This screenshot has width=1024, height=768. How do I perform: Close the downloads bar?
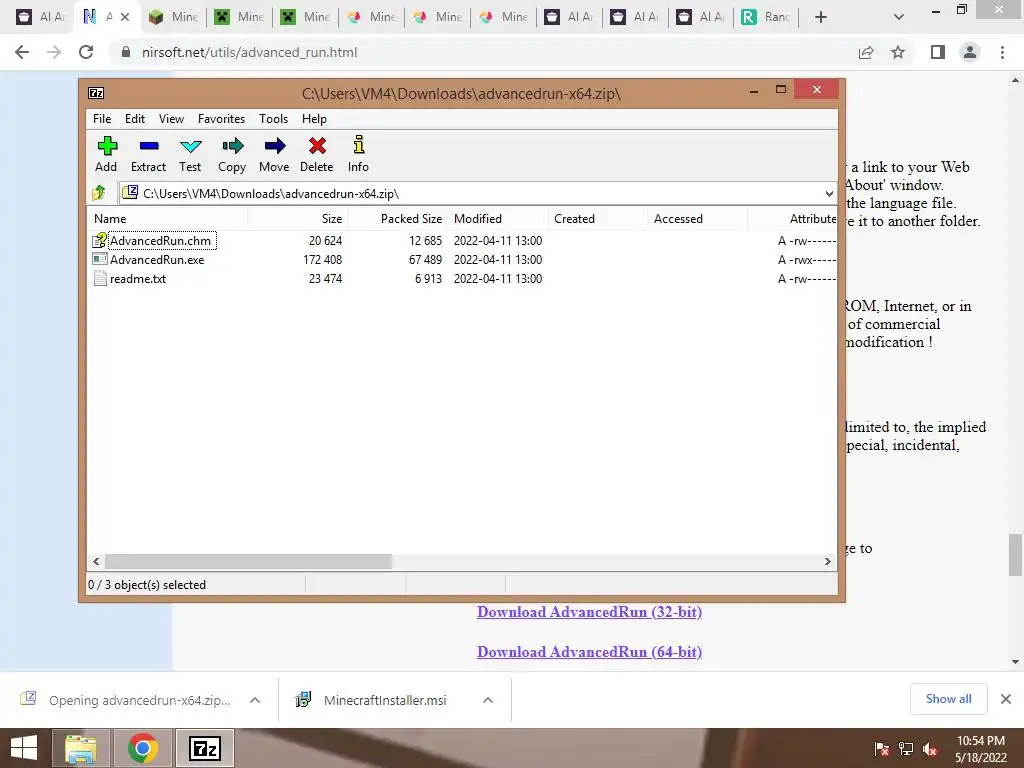(x=1006, y=699)
